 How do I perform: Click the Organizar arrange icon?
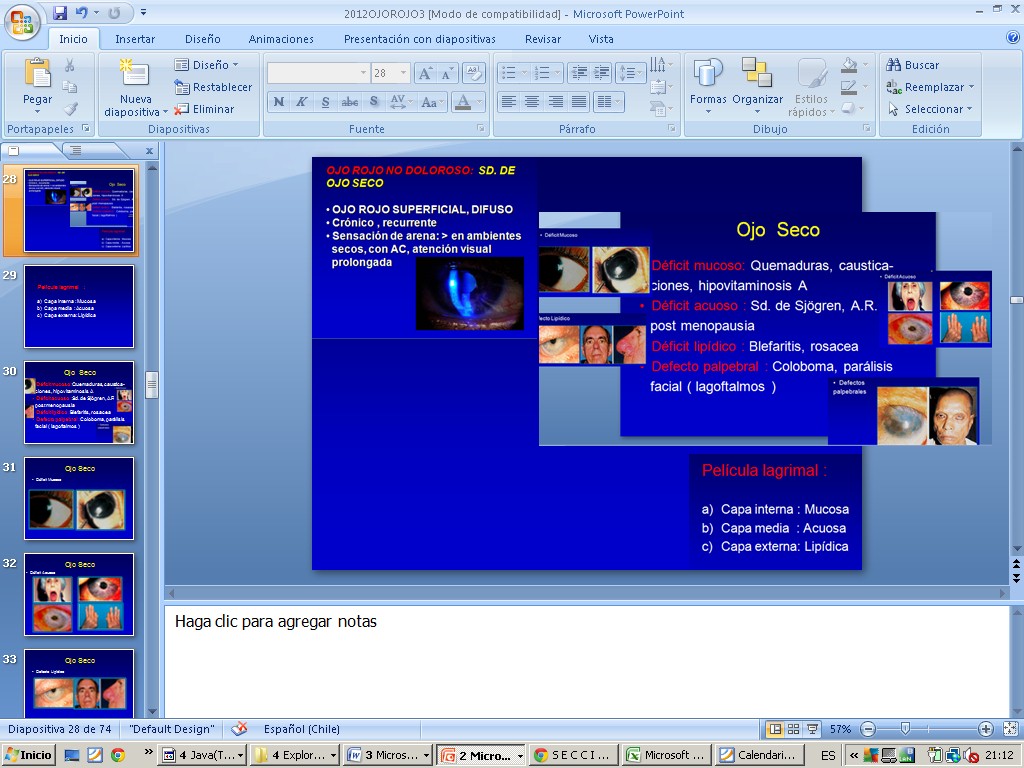tap(757, 75)
